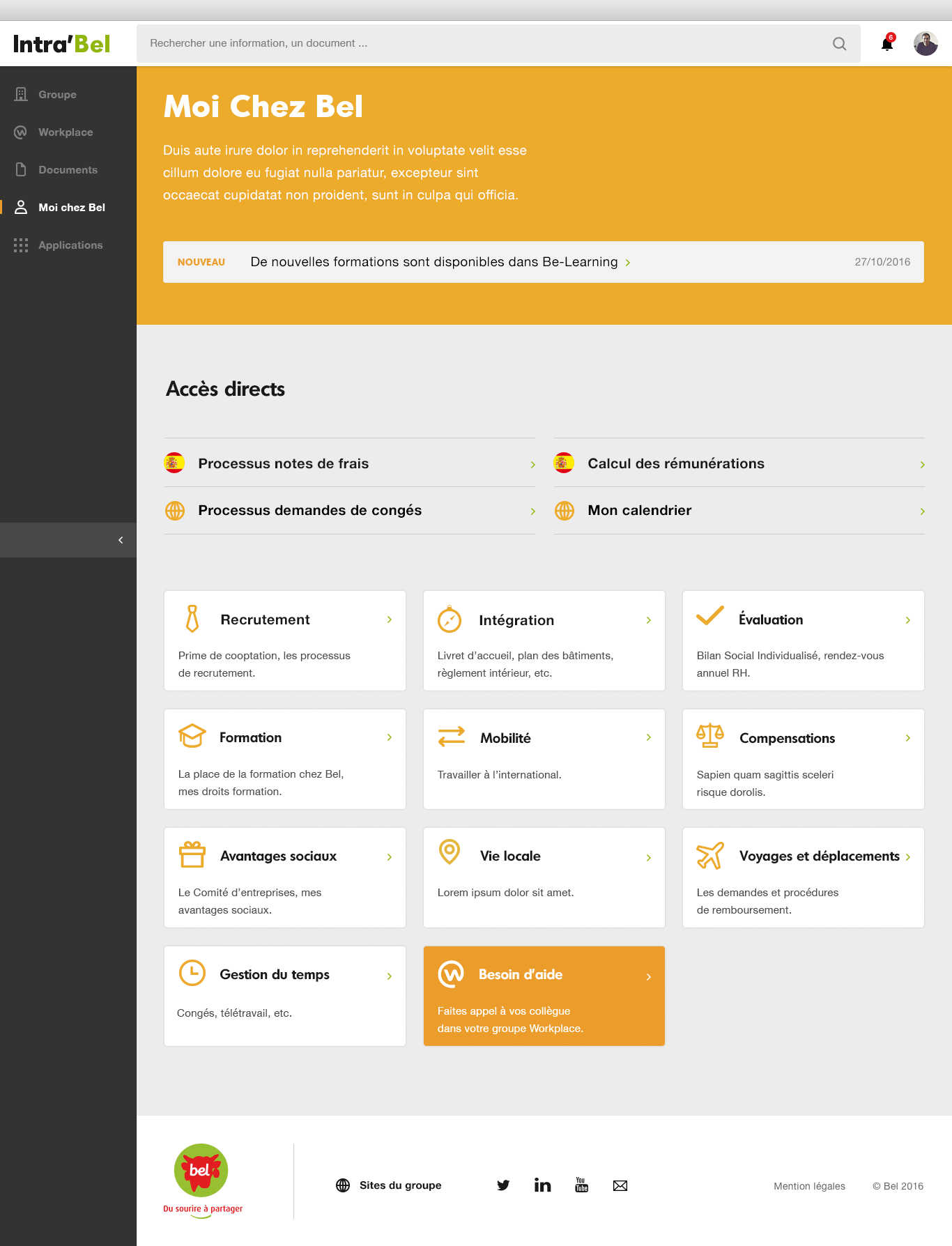
Task: Open Calcul des rémunérations
Action: point(676,463)
